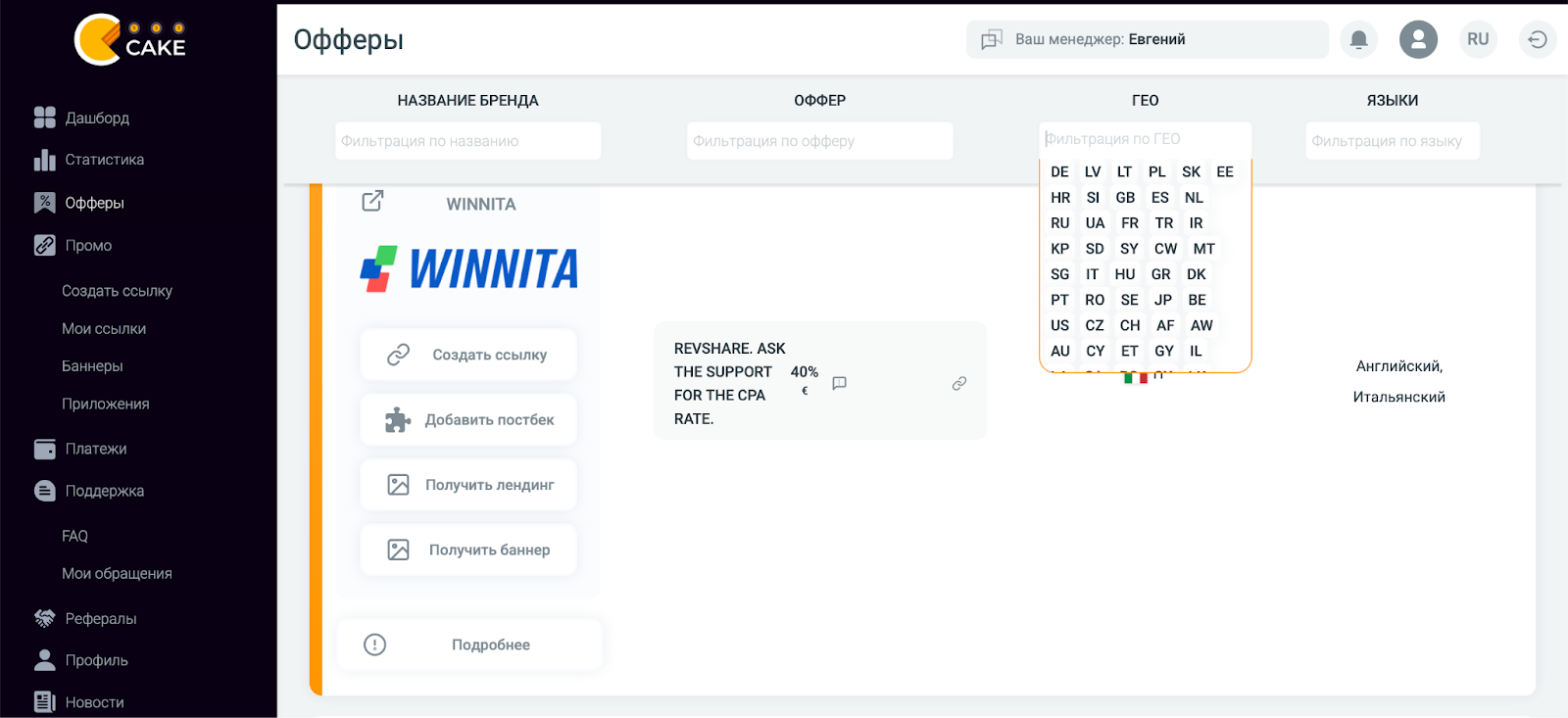Click the WINNITA logo thumbnail
Image resolution: width=1568 pixels, height=718 pixels.
(x=467, y=267)
